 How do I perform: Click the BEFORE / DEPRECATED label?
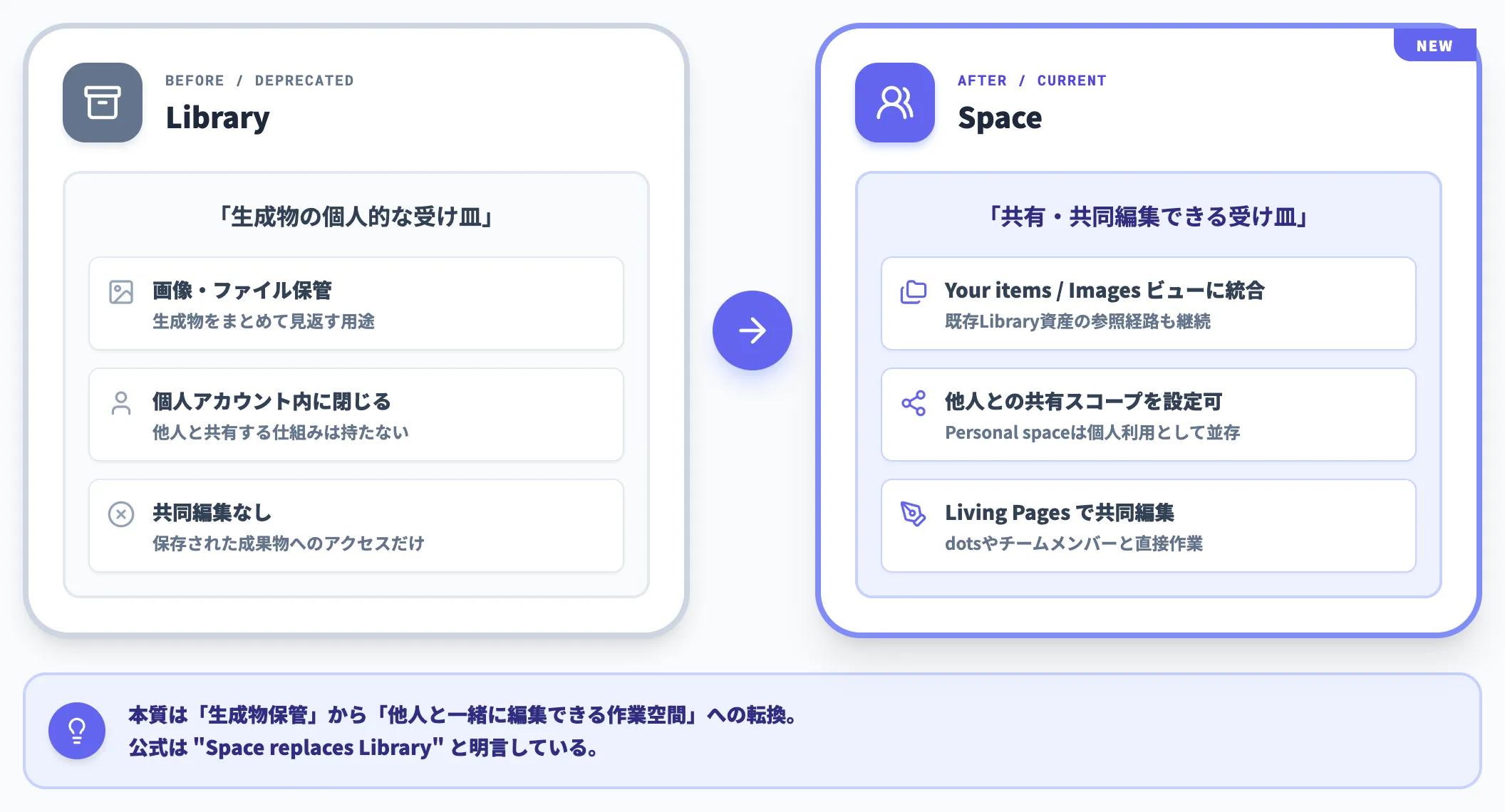(259, 80)
